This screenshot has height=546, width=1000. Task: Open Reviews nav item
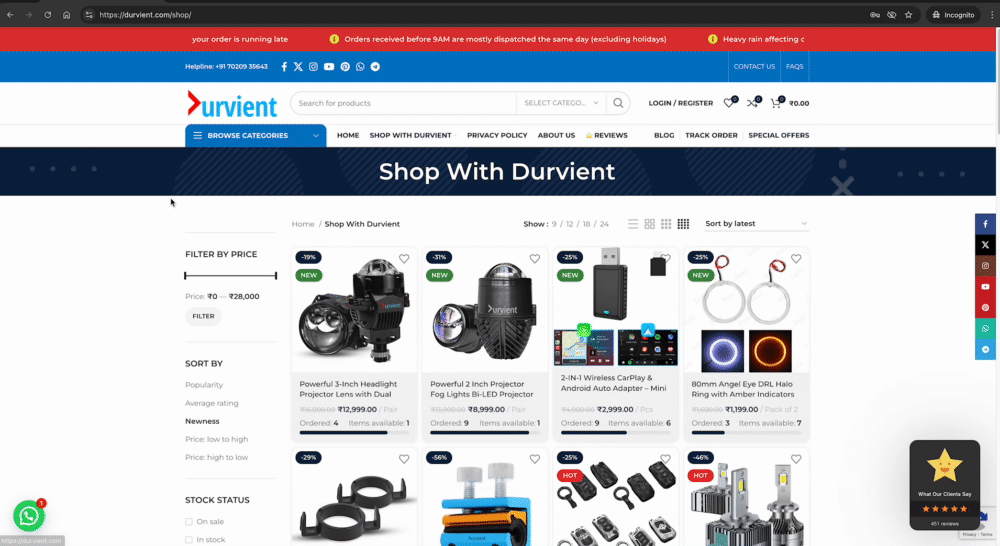(607, 135)
